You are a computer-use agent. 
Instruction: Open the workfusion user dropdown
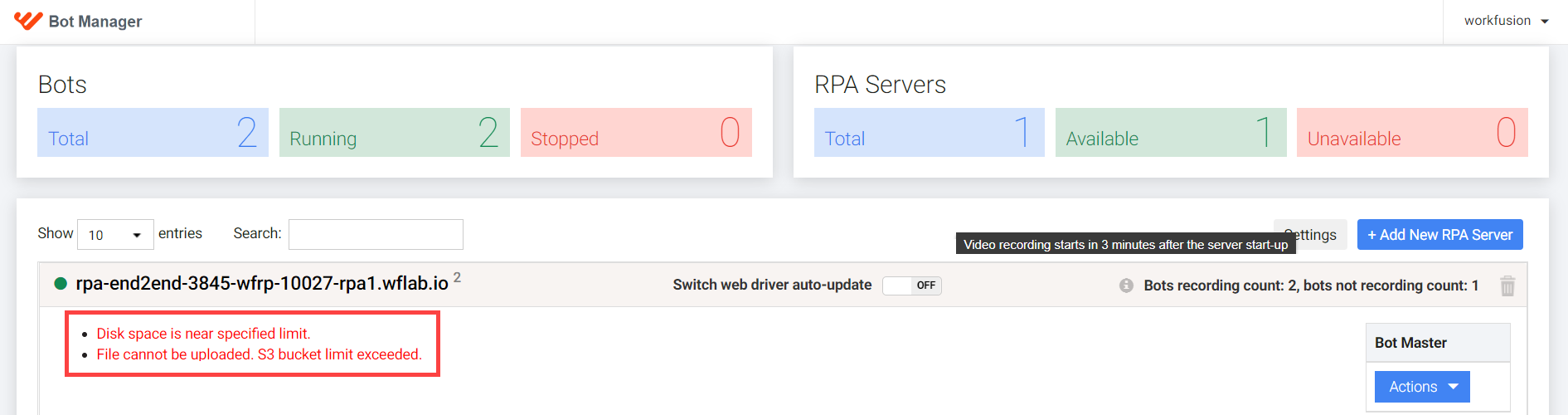tap(1506, 21)
